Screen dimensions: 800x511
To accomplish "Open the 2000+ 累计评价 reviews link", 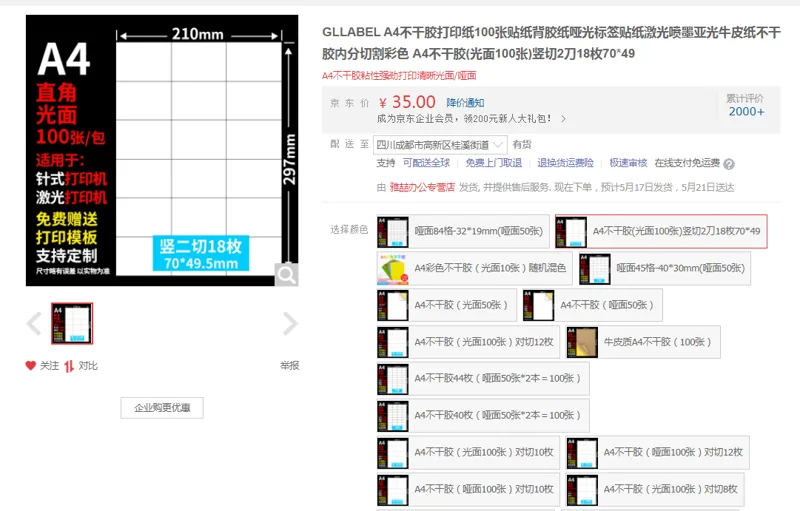I will click(x=746, y=111).
